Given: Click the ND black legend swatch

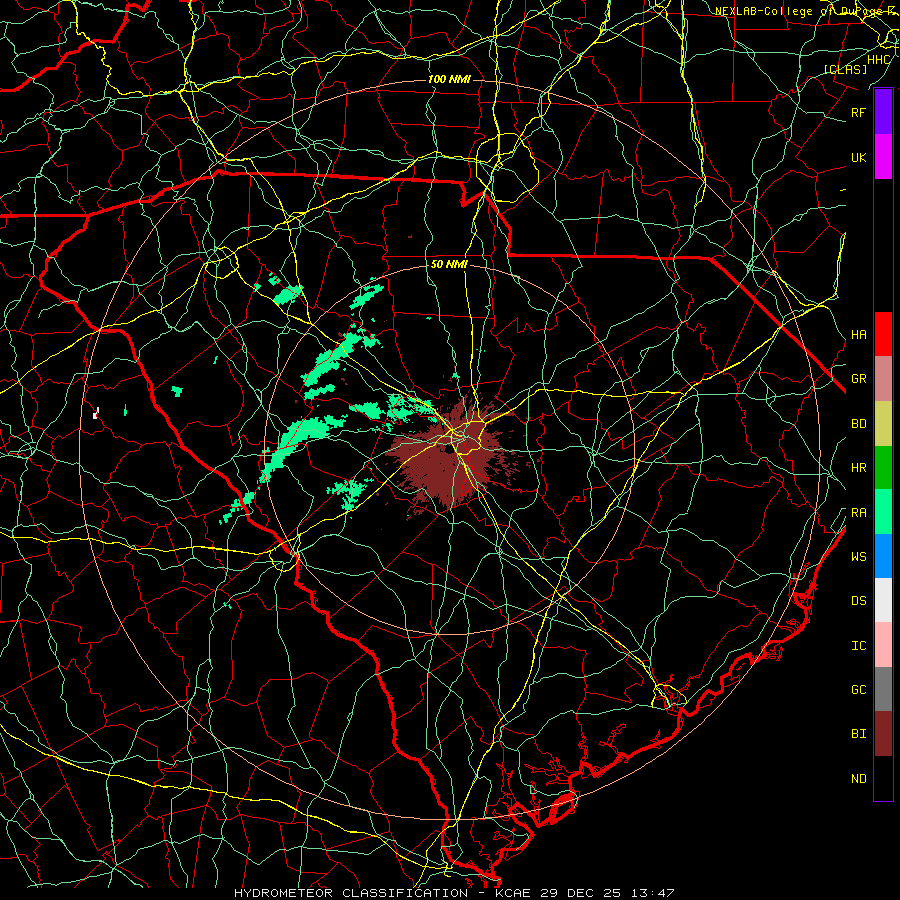Looking at the screenshot, I should coord(883,778).
